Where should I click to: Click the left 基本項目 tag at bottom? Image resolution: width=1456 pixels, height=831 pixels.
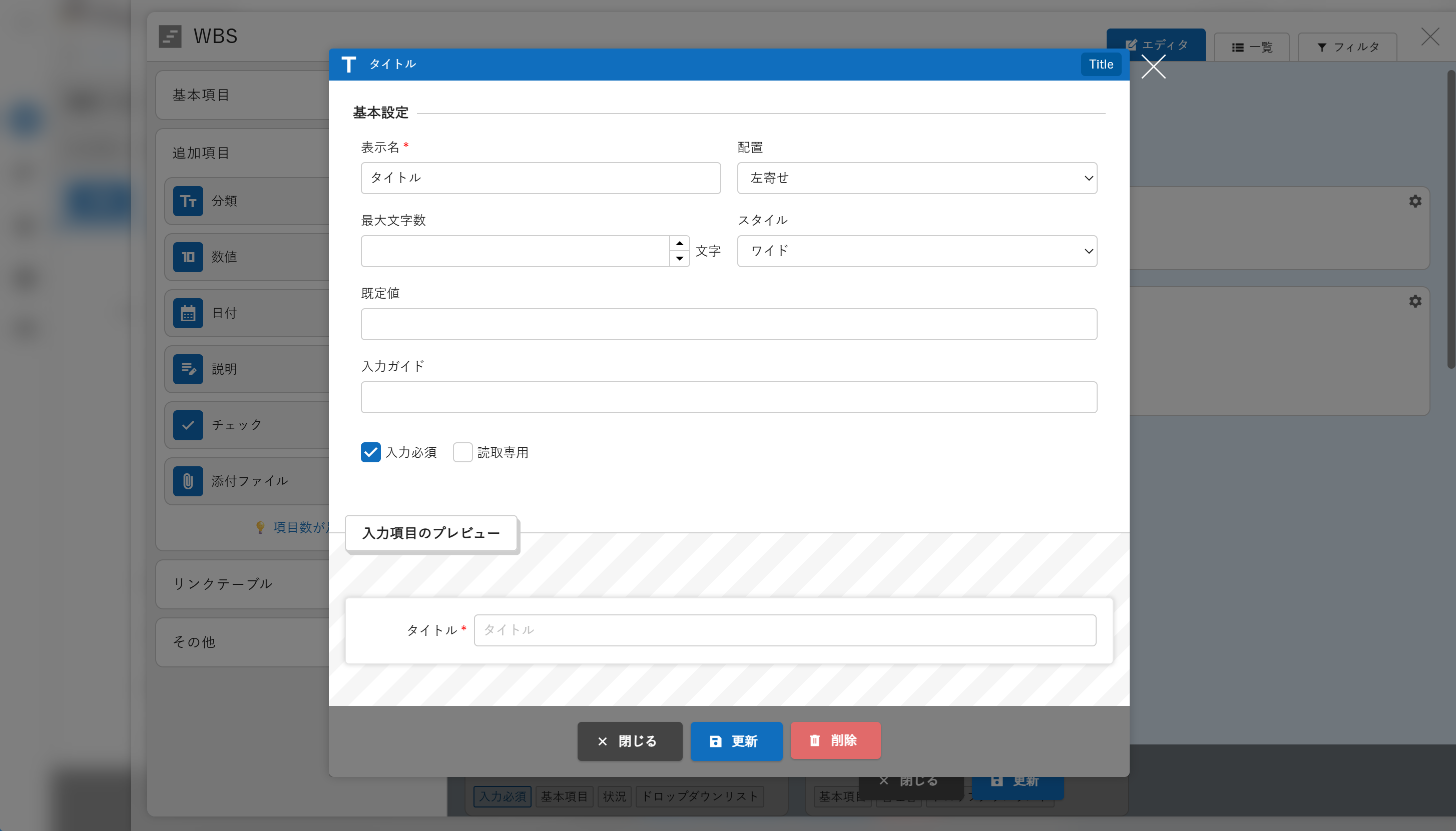pyautogui.click(x=564, y=796)
